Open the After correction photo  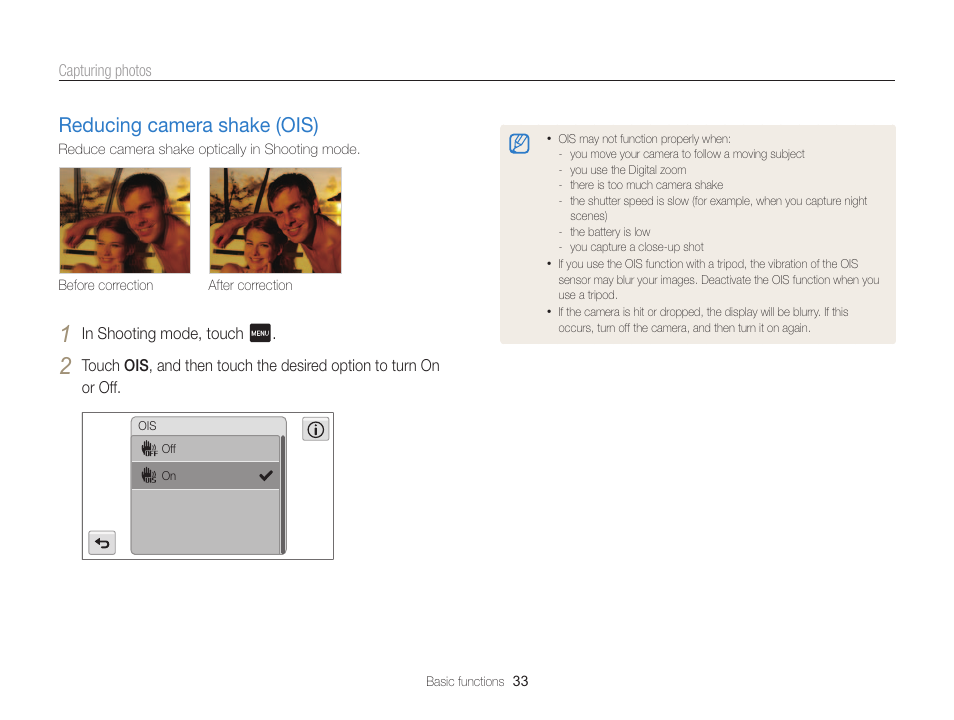(275, 220)
